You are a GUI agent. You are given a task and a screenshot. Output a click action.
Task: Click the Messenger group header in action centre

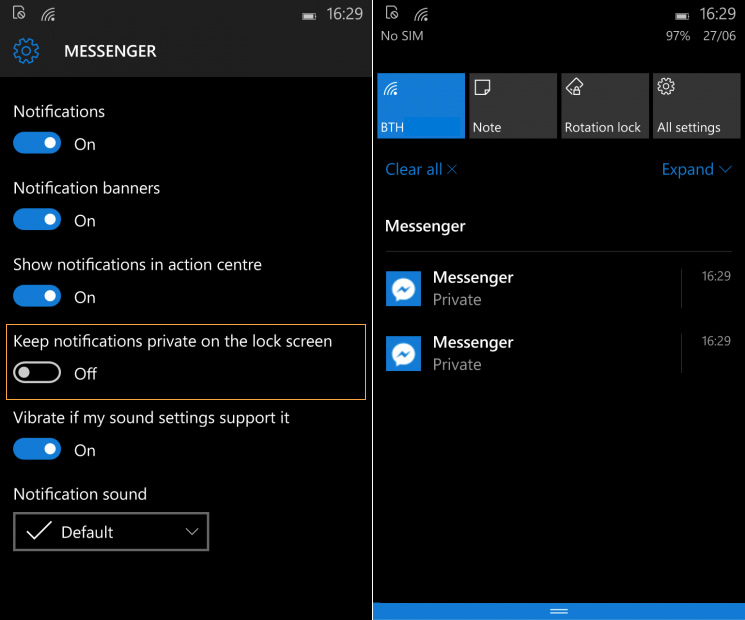click(425, 226)
